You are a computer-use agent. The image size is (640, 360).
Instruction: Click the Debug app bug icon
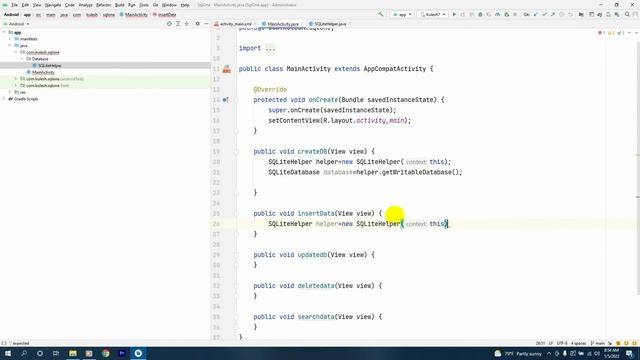[480, 14]
